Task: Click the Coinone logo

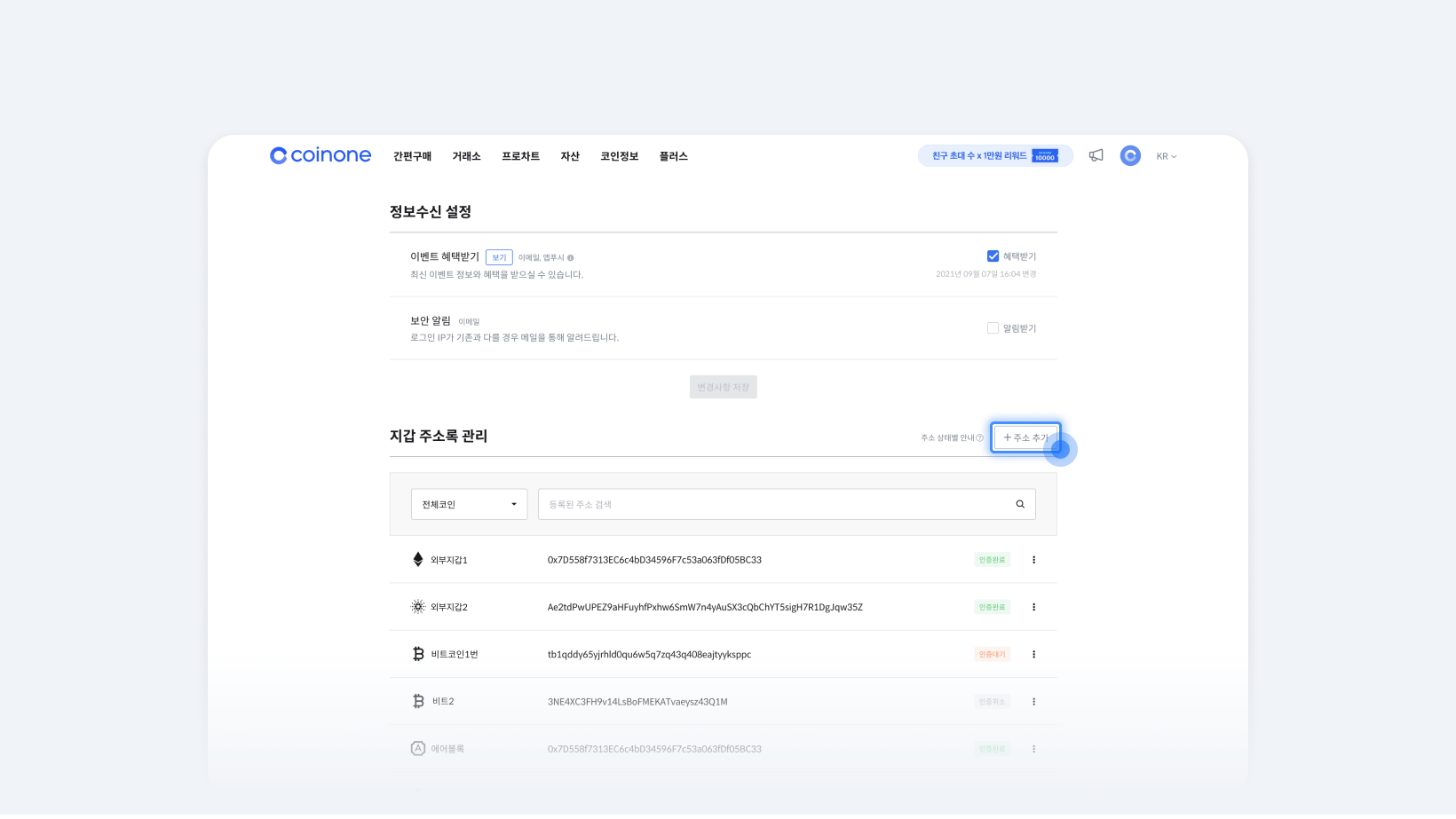Action: [320, 155]
